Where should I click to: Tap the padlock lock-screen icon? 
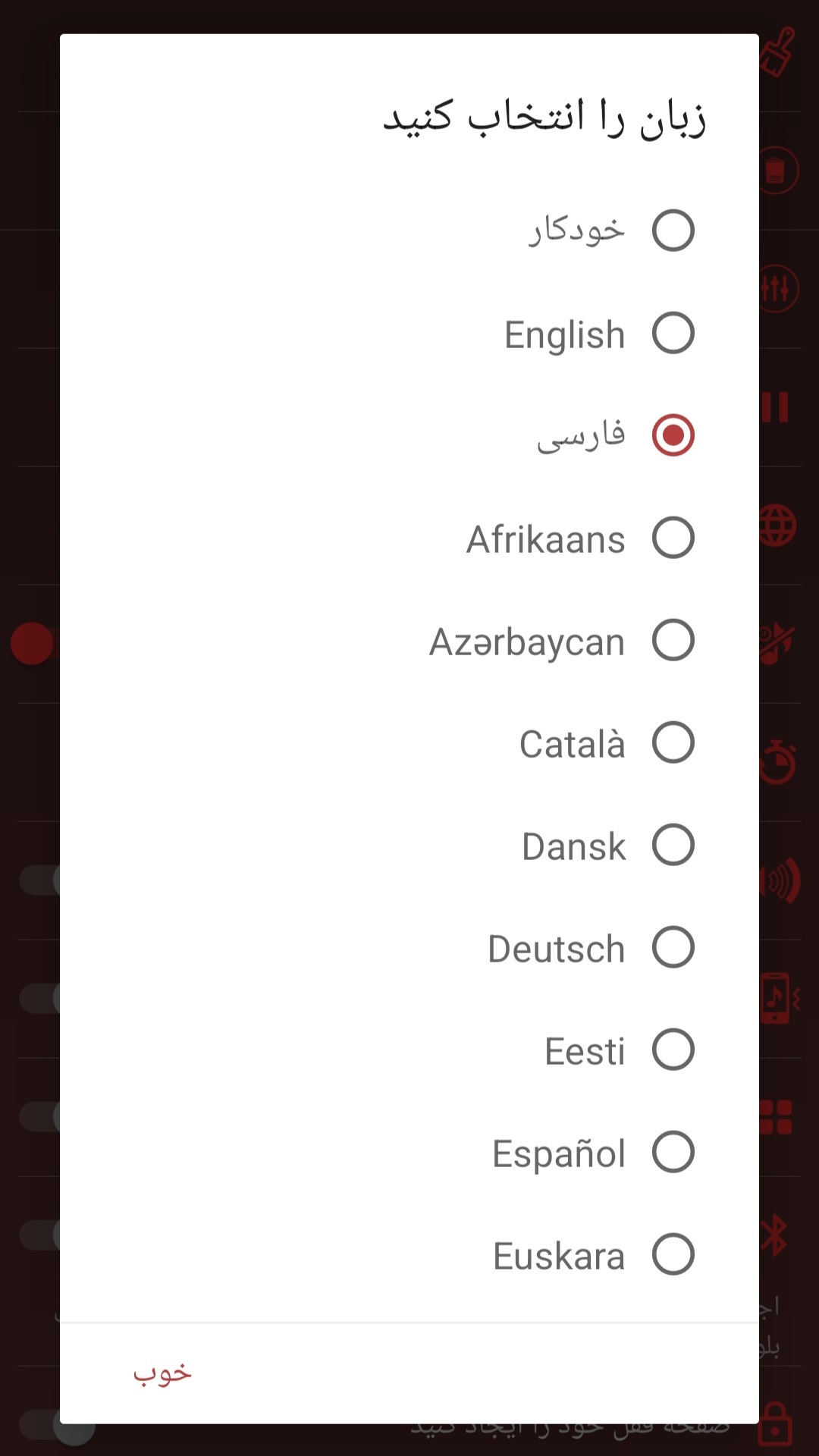tap(776, 1423)
